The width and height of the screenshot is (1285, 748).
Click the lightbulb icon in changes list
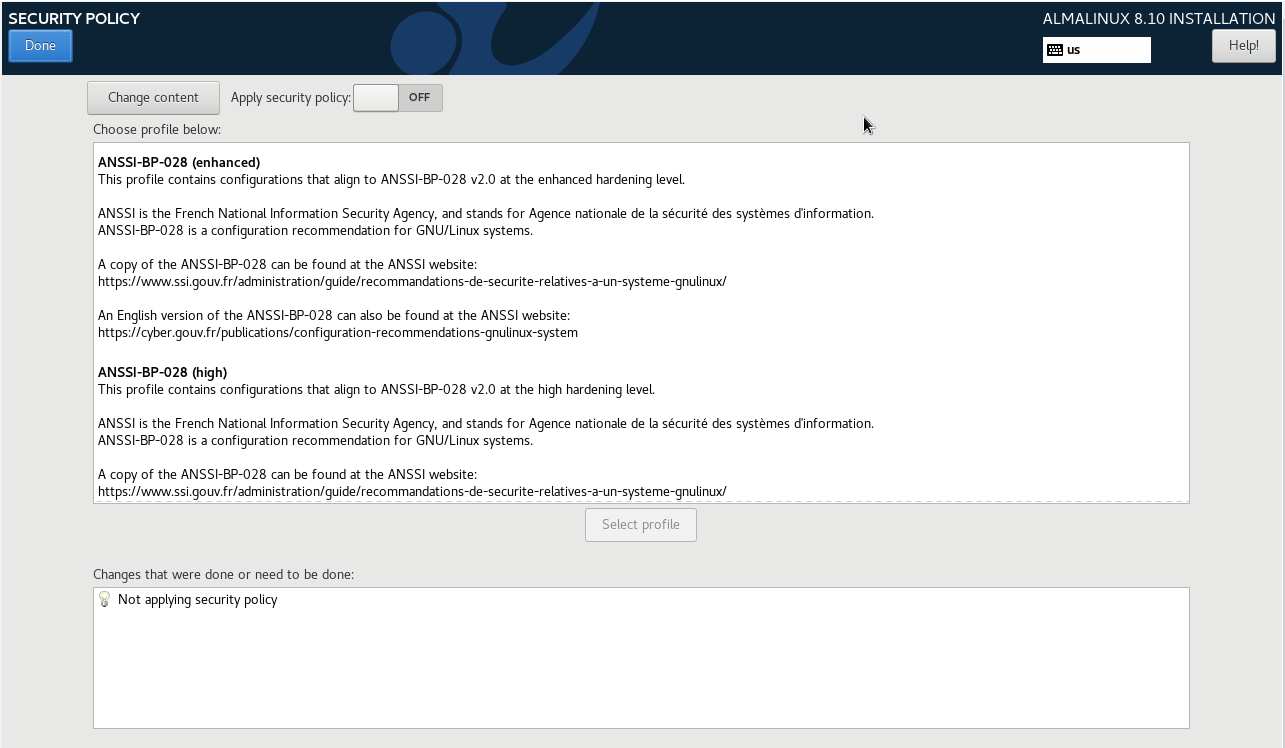point(105,600)
